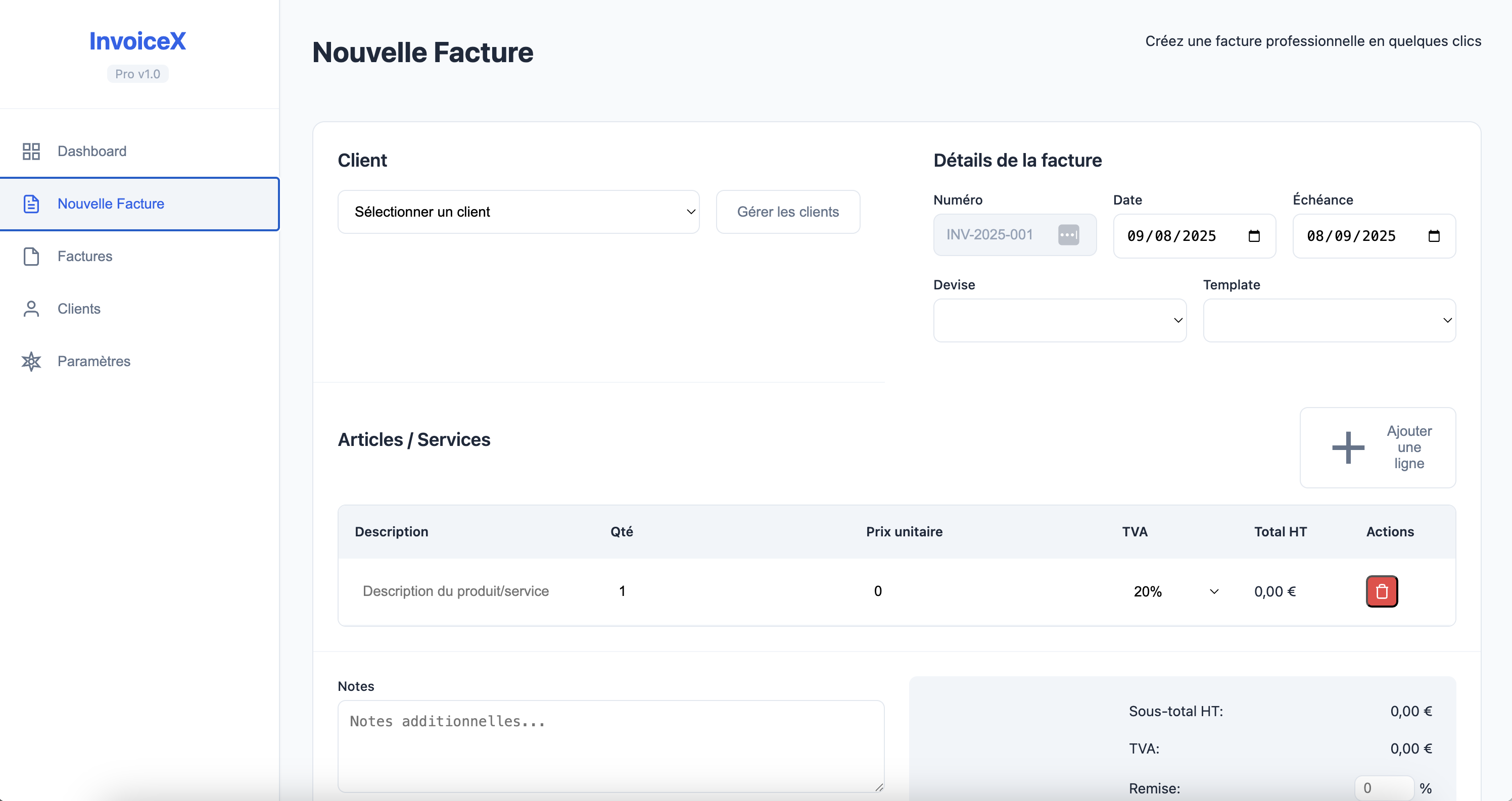
Task: Click the TVA total amount 0,00 €
Action: tap(1411, 749)
